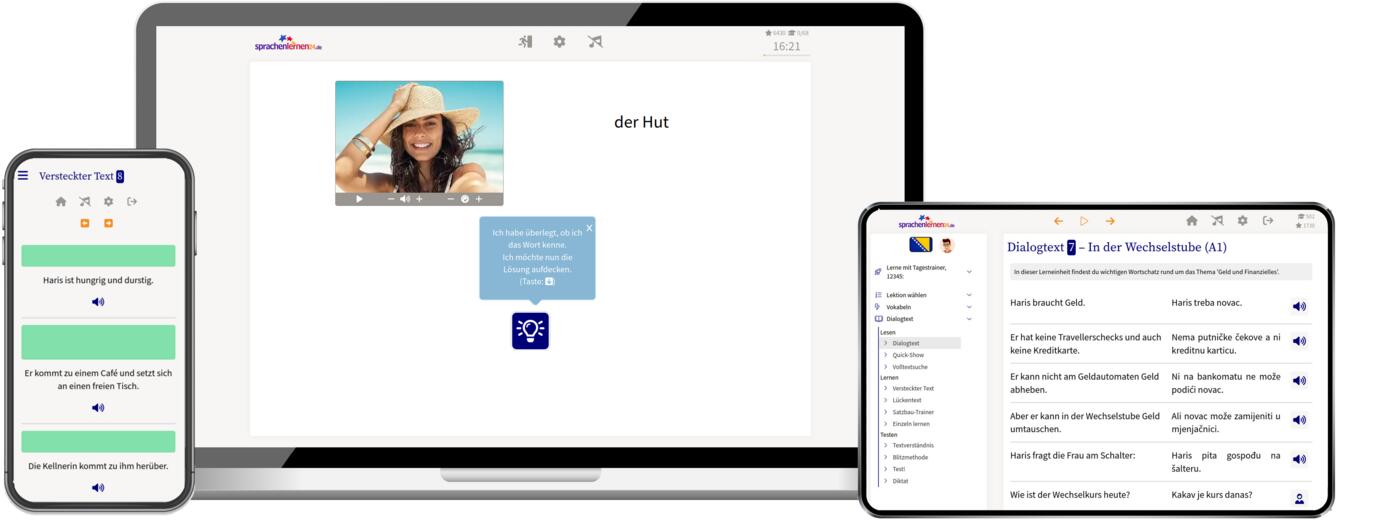
Task: Open 'Lückentext' from the sidebar menu
Action: coord(907,400)
